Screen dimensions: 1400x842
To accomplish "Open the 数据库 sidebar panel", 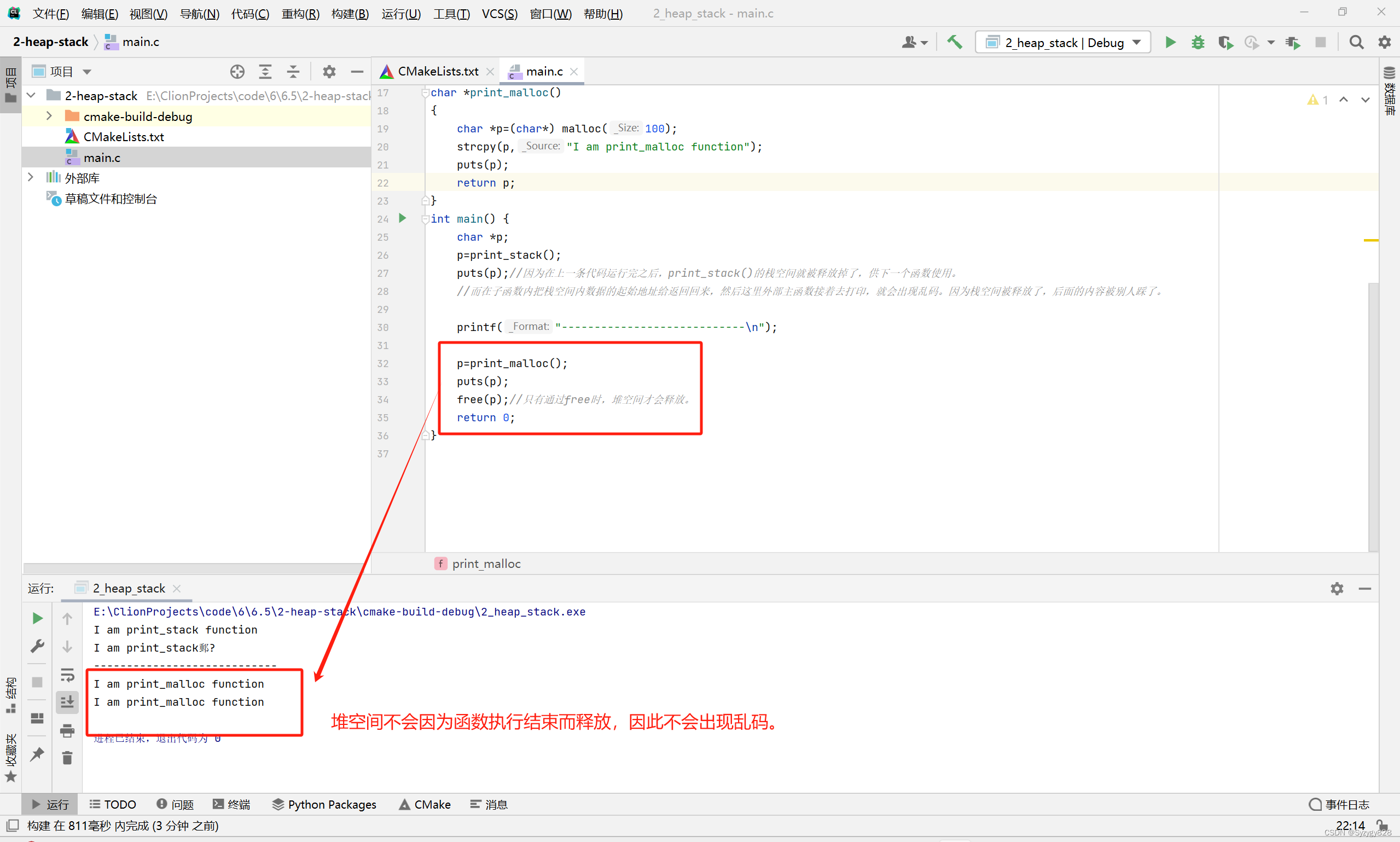I will (x=1389, y=91).
